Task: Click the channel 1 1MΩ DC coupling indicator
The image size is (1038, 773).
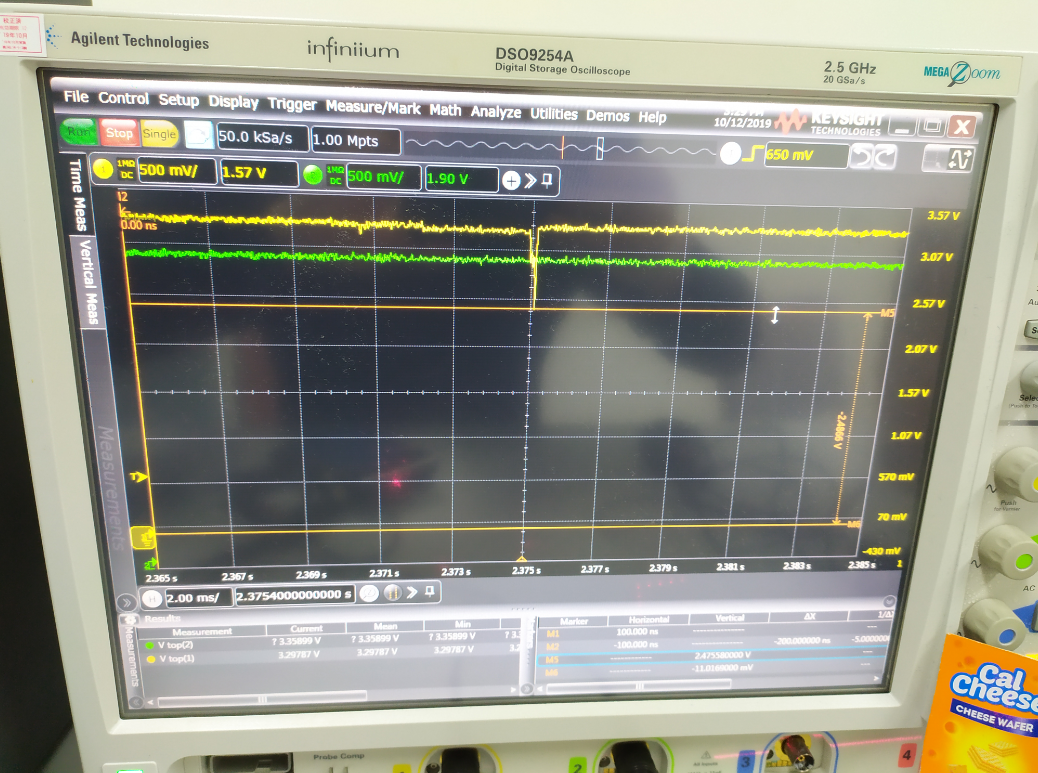Action: tap(126, 169)
